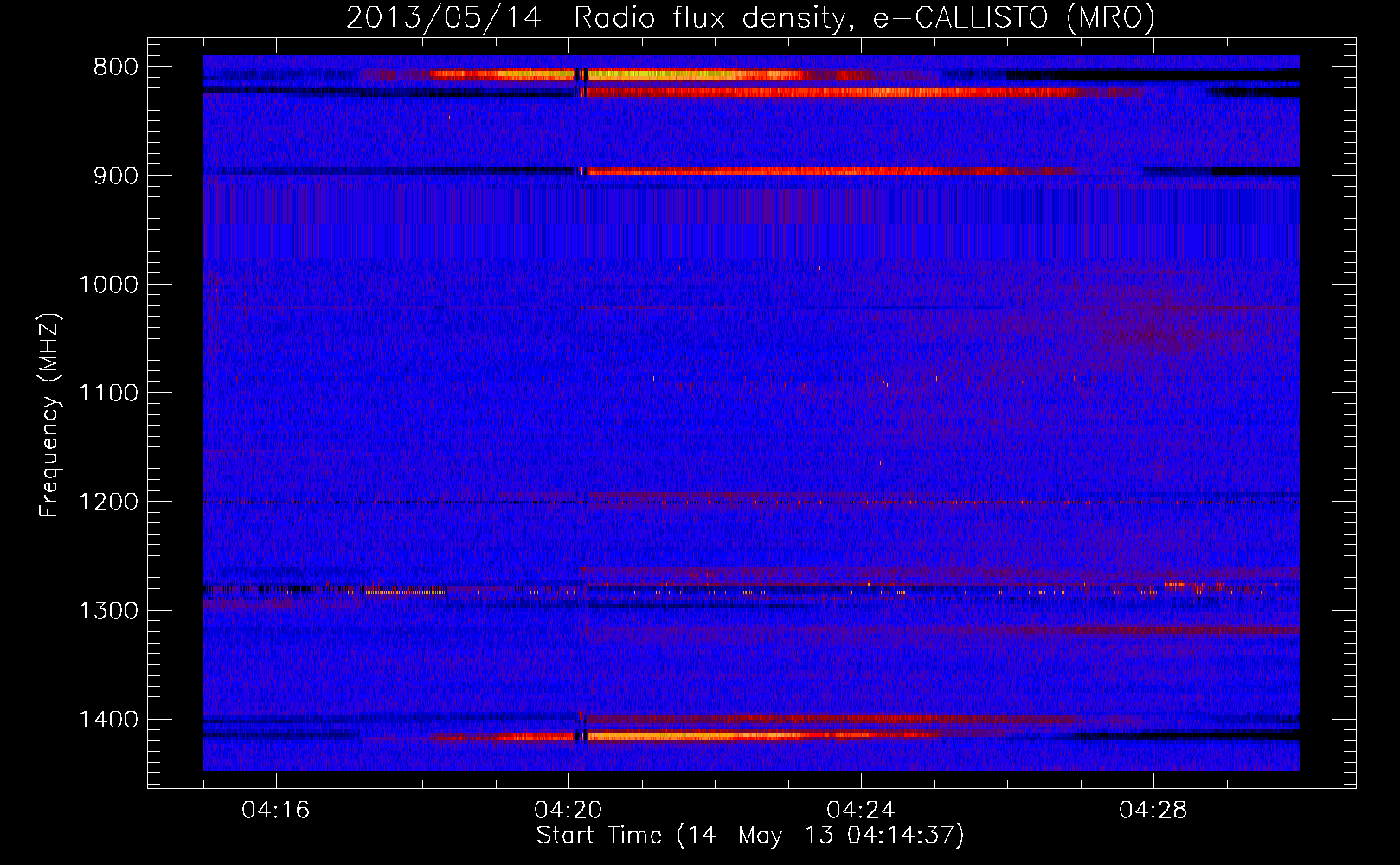Click the 'Frequency (MHZ)' axis label

tap(50, 415)
